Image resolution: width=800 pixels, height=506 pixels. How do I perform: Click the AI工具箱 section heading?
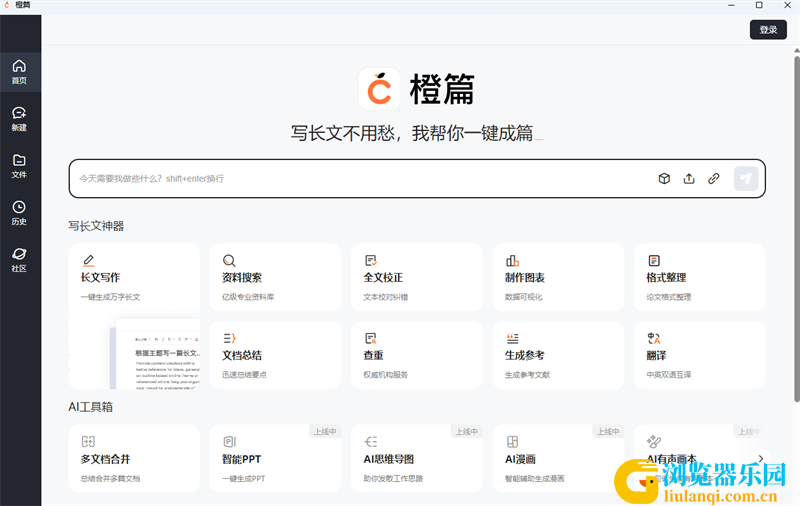coord(91,407)
